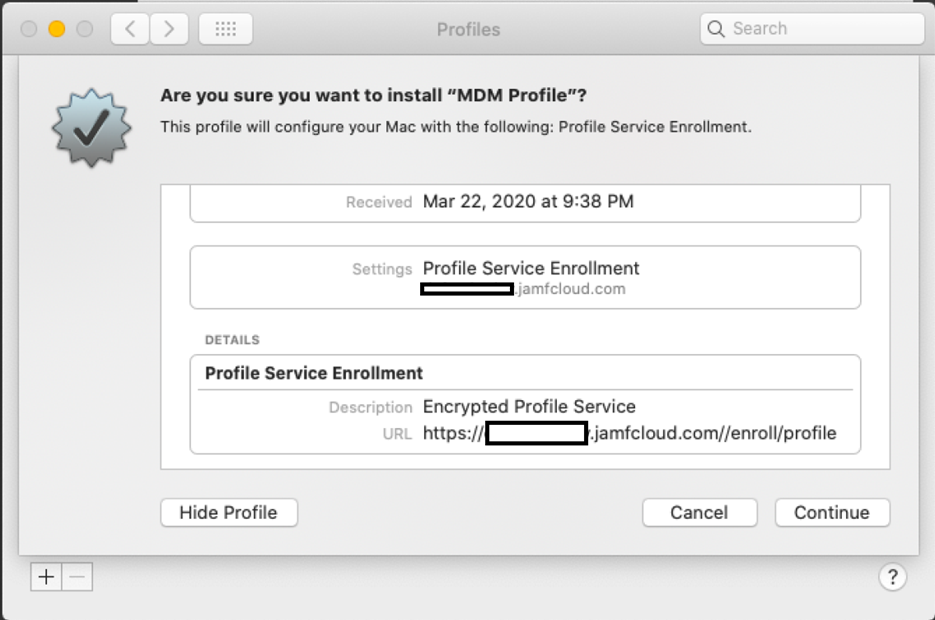The width and height of the screenshot is (935, 620).
Task: Open help with the question mark button
Action: coord(892,577)
